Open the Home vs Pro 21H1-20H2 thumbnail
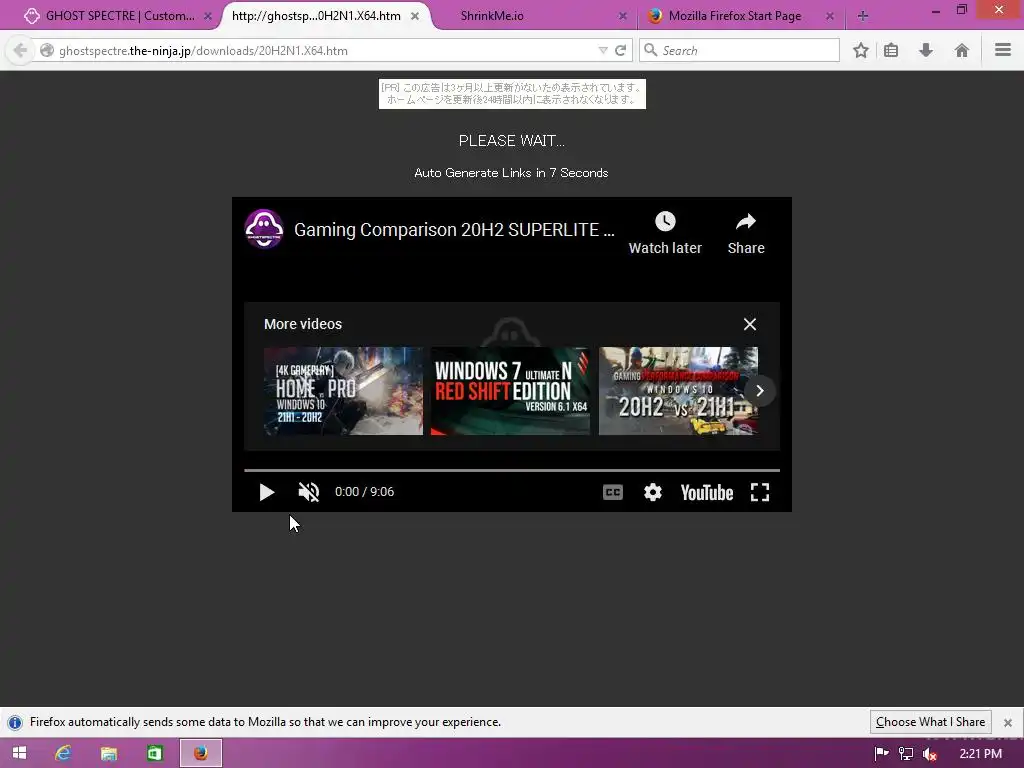Viewport: 1024px width, 768px height. pyautogui.click(x=344, y=391)
